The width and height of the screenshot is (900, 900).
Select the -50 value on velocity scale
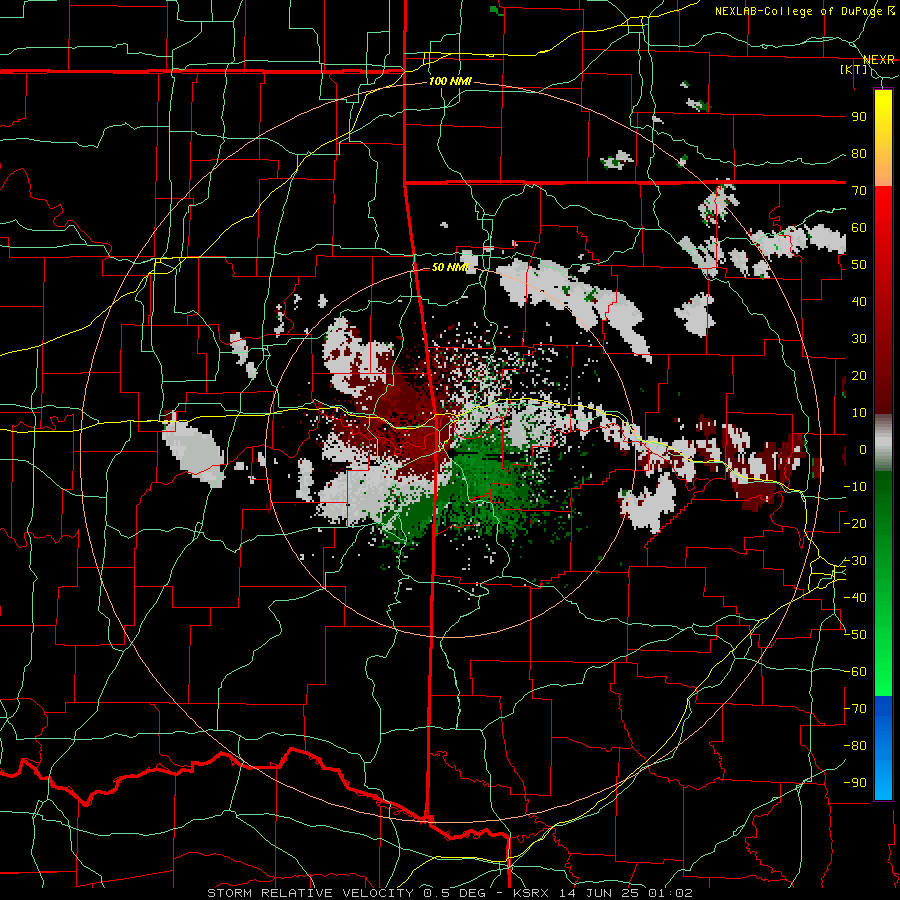(855, 635)
